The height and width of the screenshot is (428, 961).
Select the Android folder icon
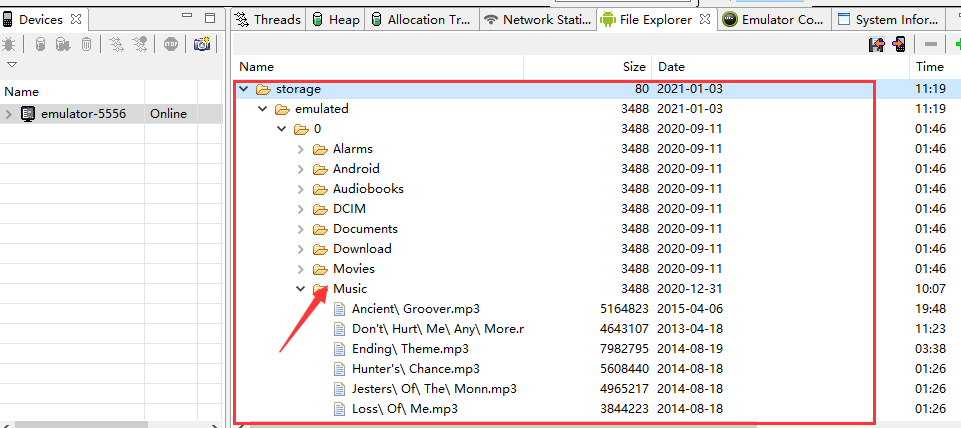coord(321,169)
